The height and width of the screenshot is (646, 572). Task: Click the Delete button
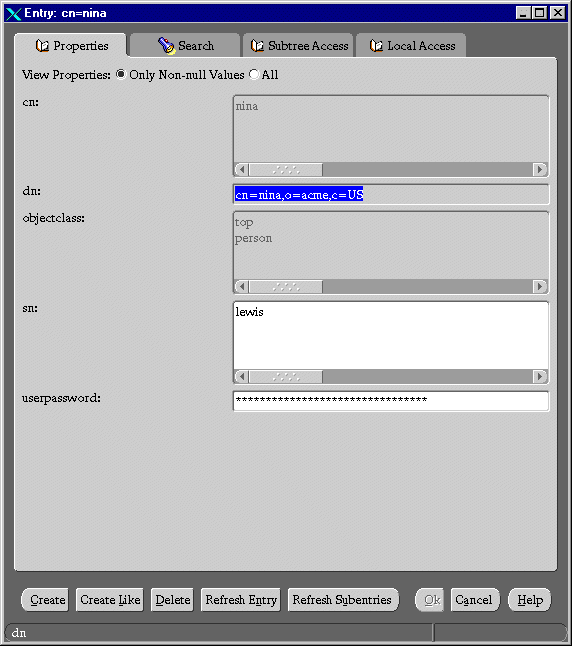tap(172, 600)
